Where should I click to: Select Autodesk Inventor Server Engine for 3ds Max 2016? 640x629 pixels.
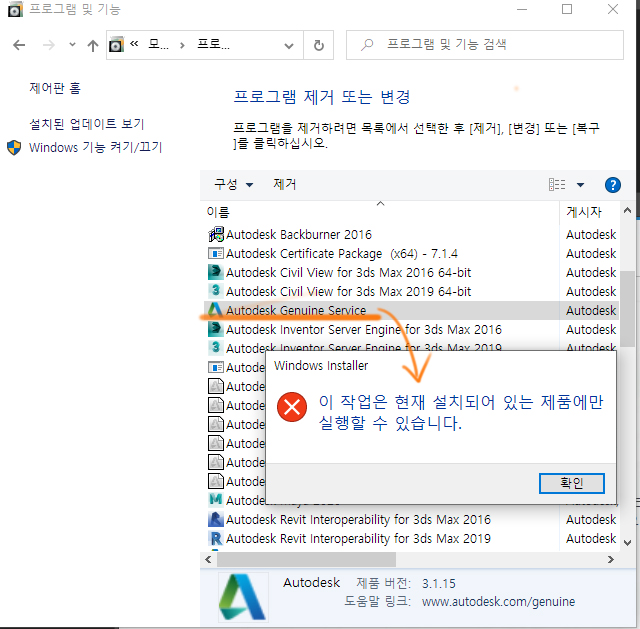(364, 329)
